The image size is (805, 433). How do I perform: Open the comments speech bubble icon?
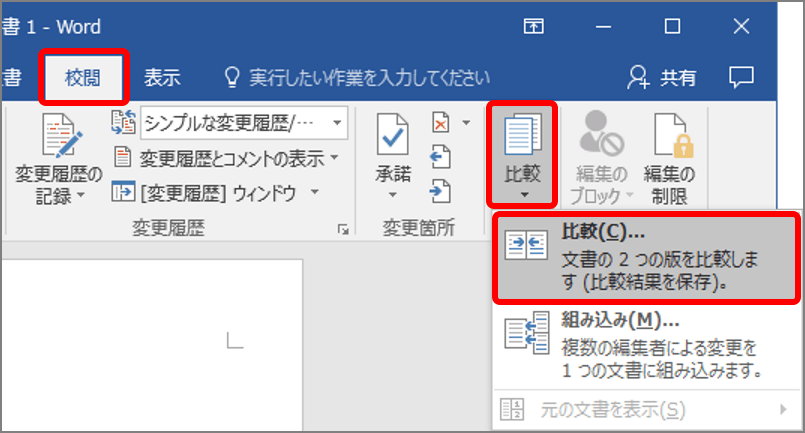(741, 77)
